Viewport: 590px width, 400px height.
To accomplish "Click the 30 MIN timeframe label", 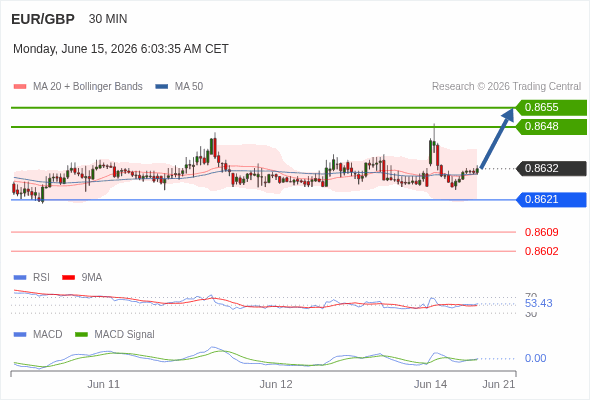I will pos(108,19).
